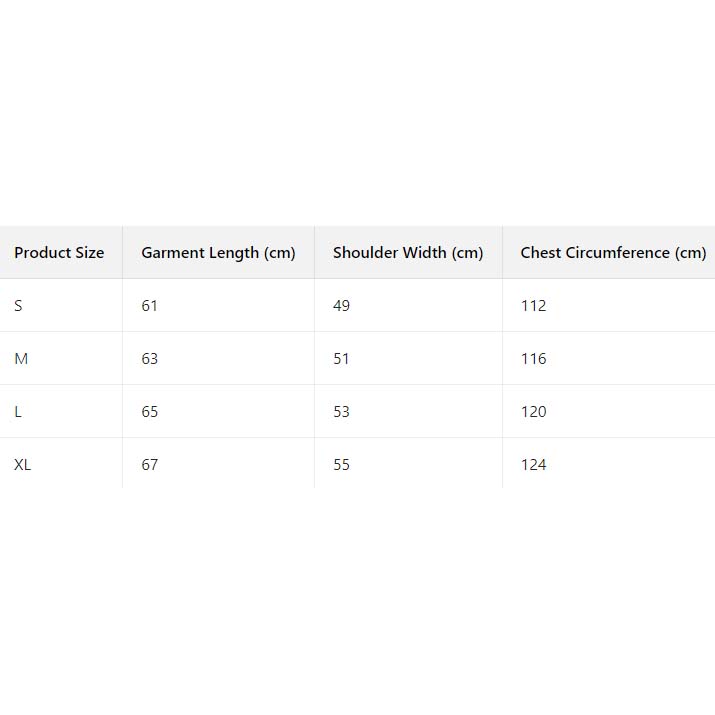Viewport: 715px width, 715px height.
Task: Click chest circumference value 112
Action: 534,306
